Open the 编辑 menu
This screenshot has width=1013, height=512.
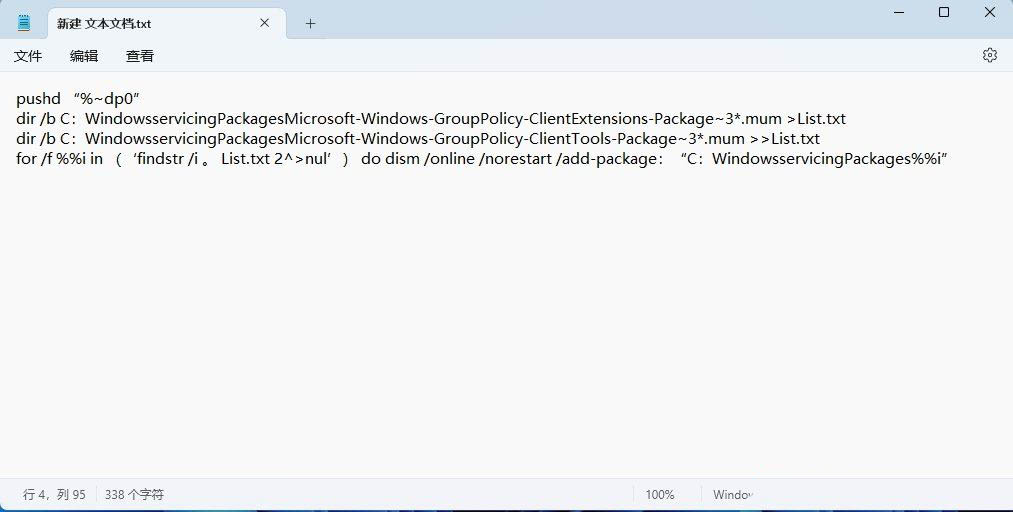pos(84,56)
